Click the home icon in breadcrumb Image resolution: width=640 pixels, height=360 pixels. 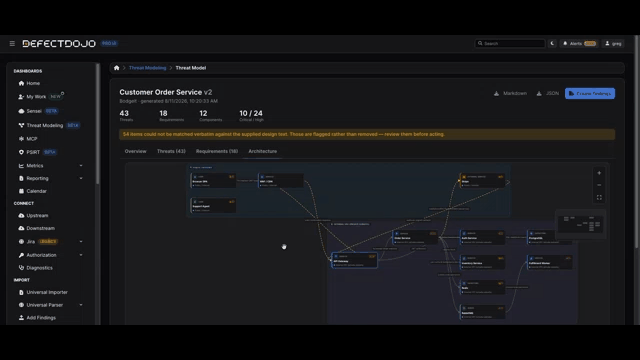pyautogui.click(x=117, y=68)
